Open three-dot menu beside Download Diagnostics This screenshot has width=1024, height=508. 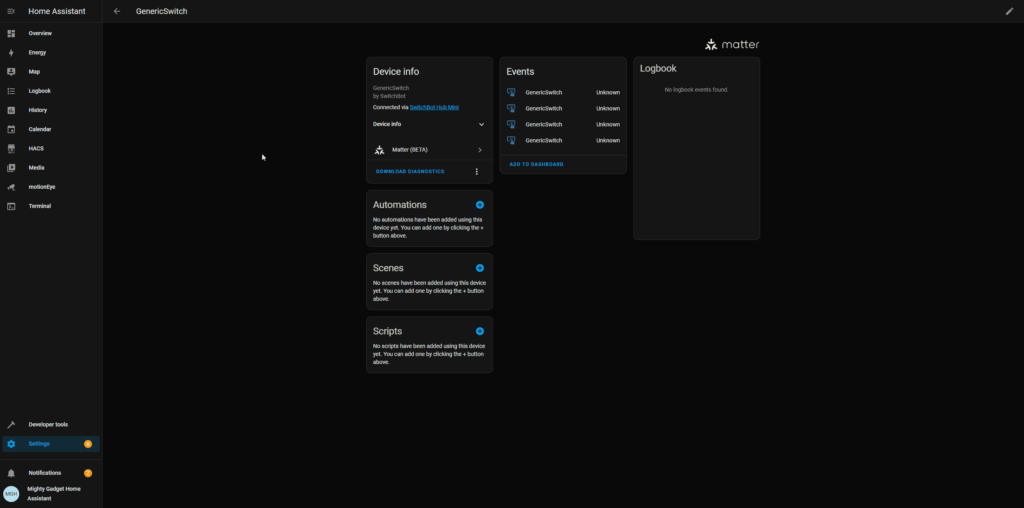477,172
